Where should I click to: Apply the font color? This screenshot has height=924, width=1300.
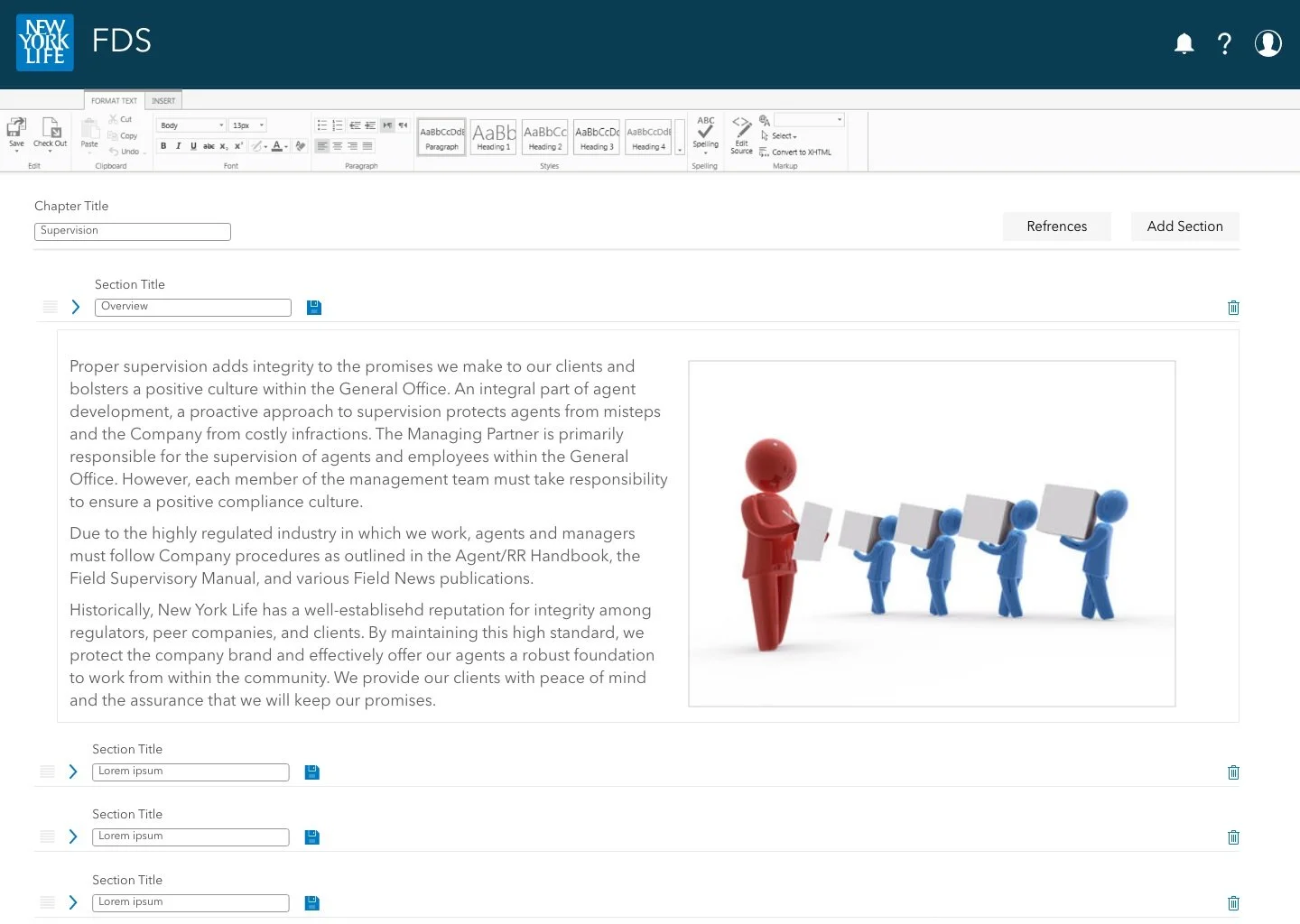[x=279, y=145]
